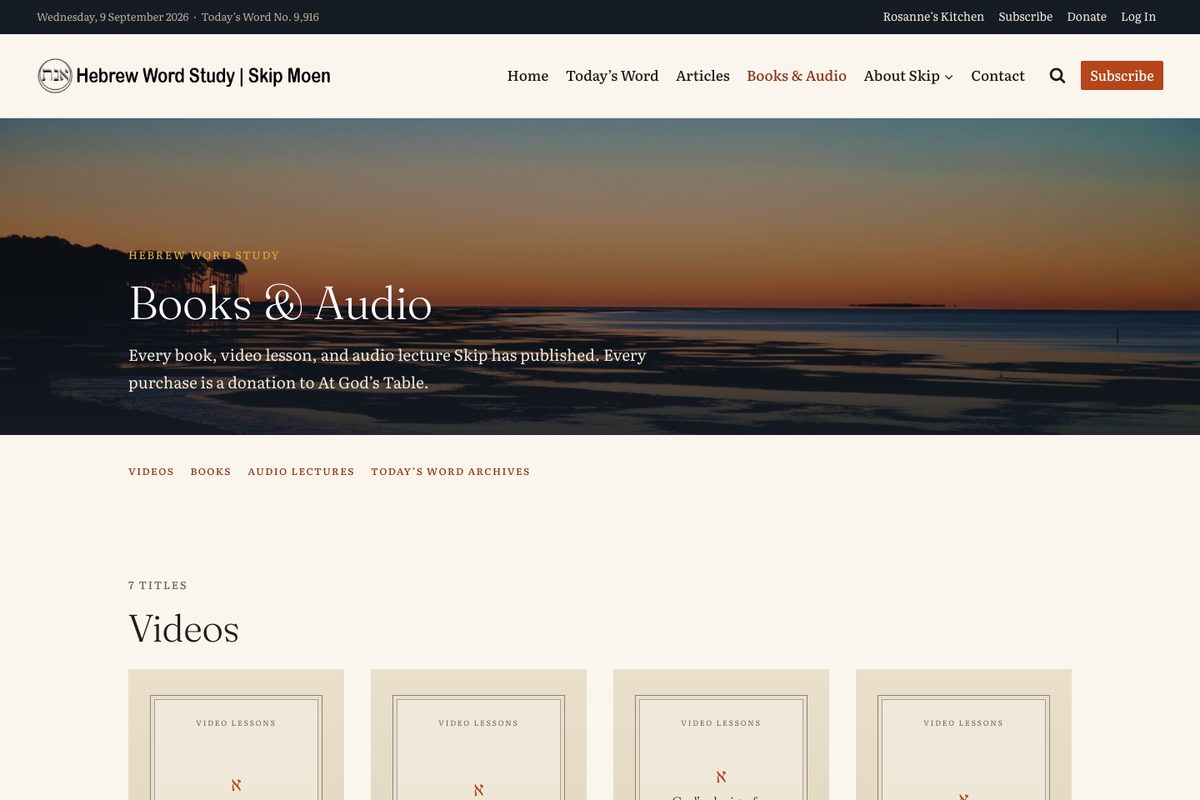Screen dimensions: 1200x800
Task: Open Today's Word Archives anchor link
Action: (x=450, y=471)
